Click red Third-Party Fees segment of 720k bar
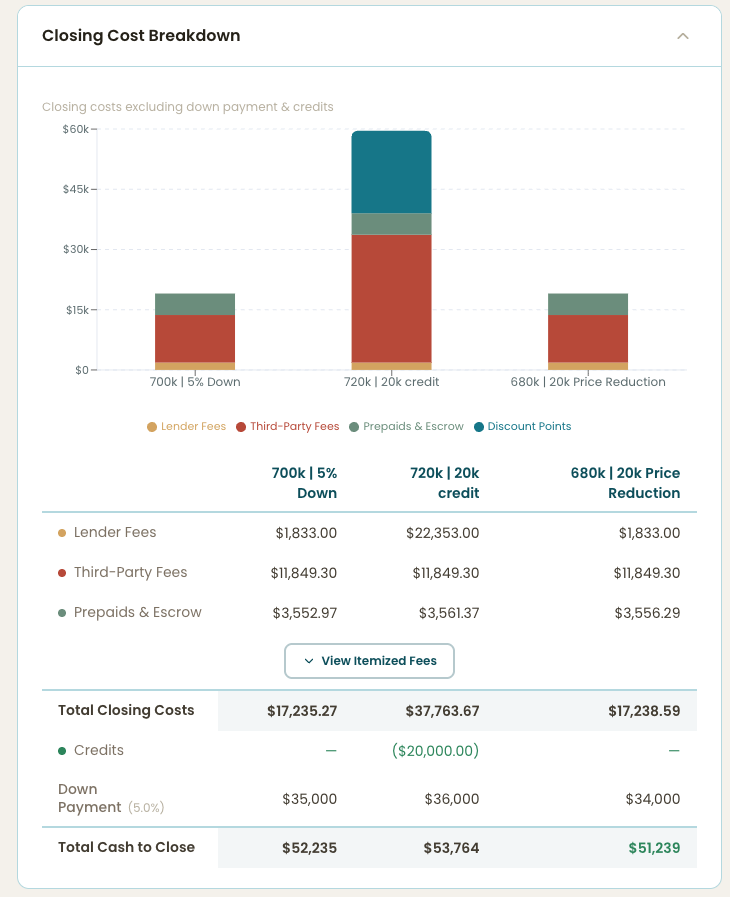Image resolution: width=730 pixels, height=897 pixels. point(391,299)
